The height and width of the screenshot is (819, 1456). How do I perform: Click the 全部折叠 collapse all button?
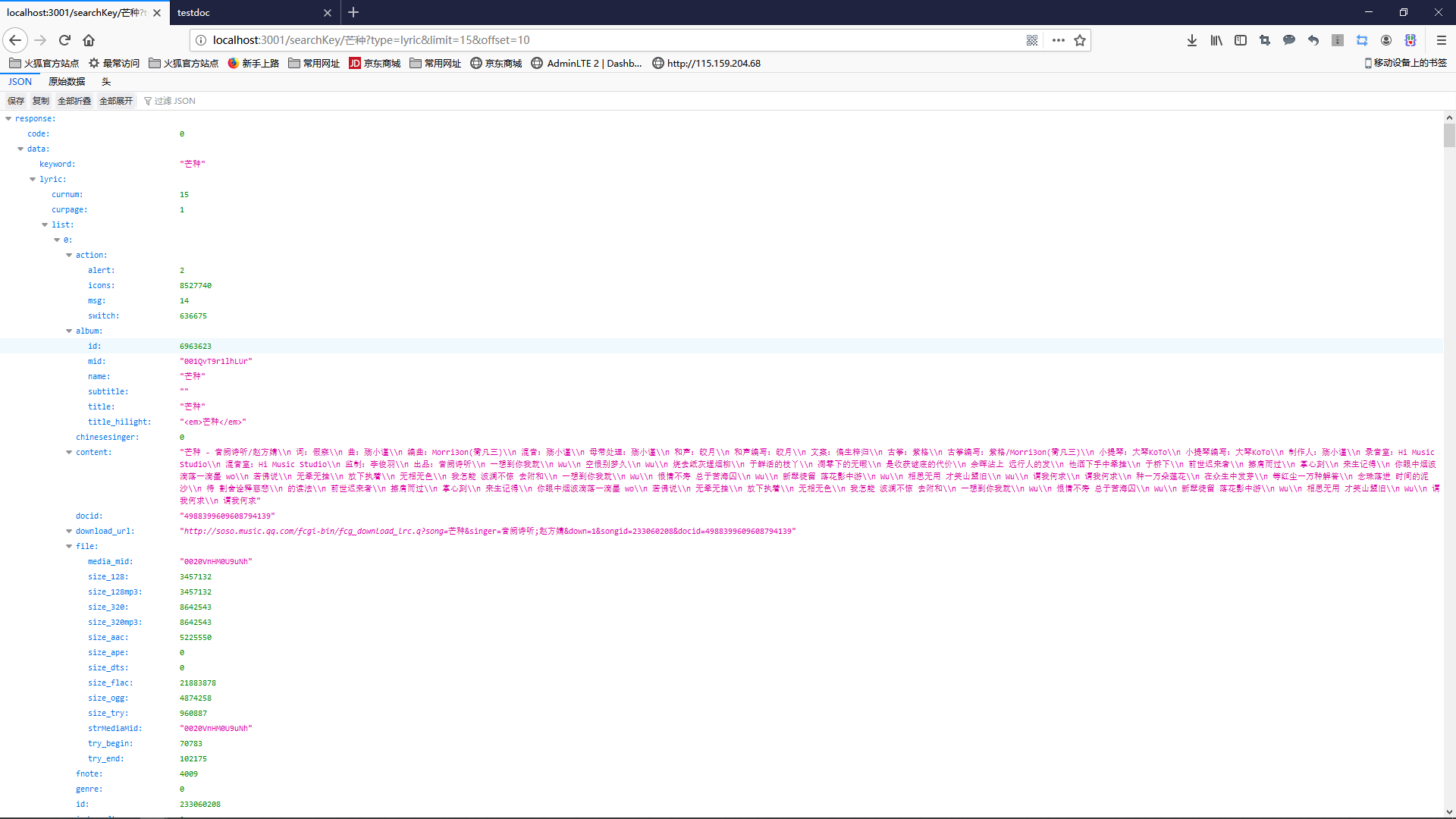click(74, 101)
